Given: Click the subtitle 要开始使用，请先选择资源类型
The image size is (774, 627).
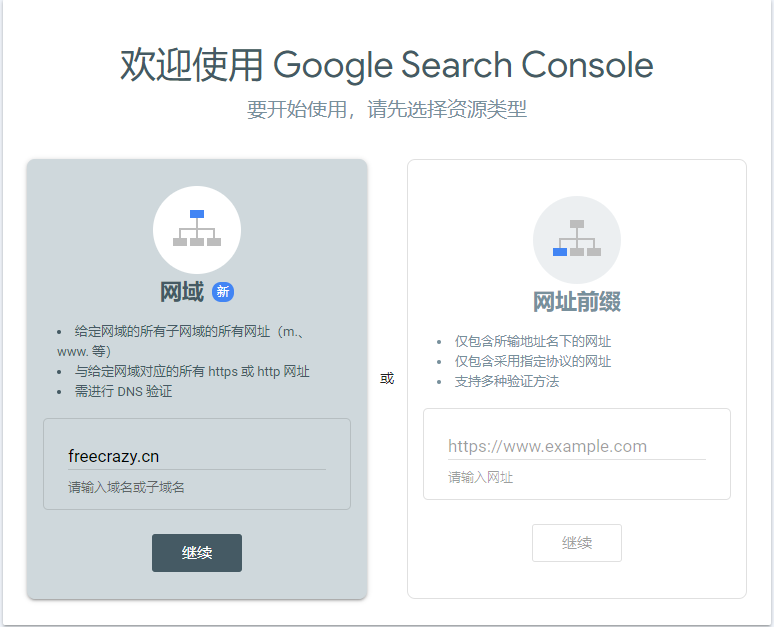Looking at the screenshot, I should click(387, 109).
